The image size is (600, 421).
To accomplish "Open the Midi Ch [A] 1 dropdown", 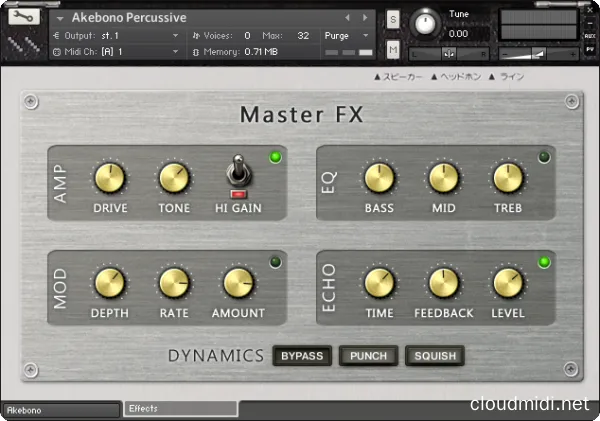I will (x=116, y=52).
